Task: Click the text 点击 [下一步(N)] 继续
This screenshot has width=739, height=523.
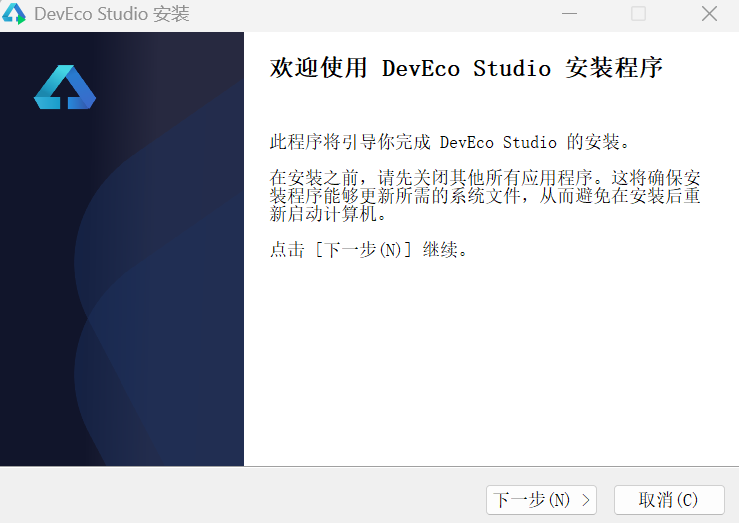Action: (369, 249)
